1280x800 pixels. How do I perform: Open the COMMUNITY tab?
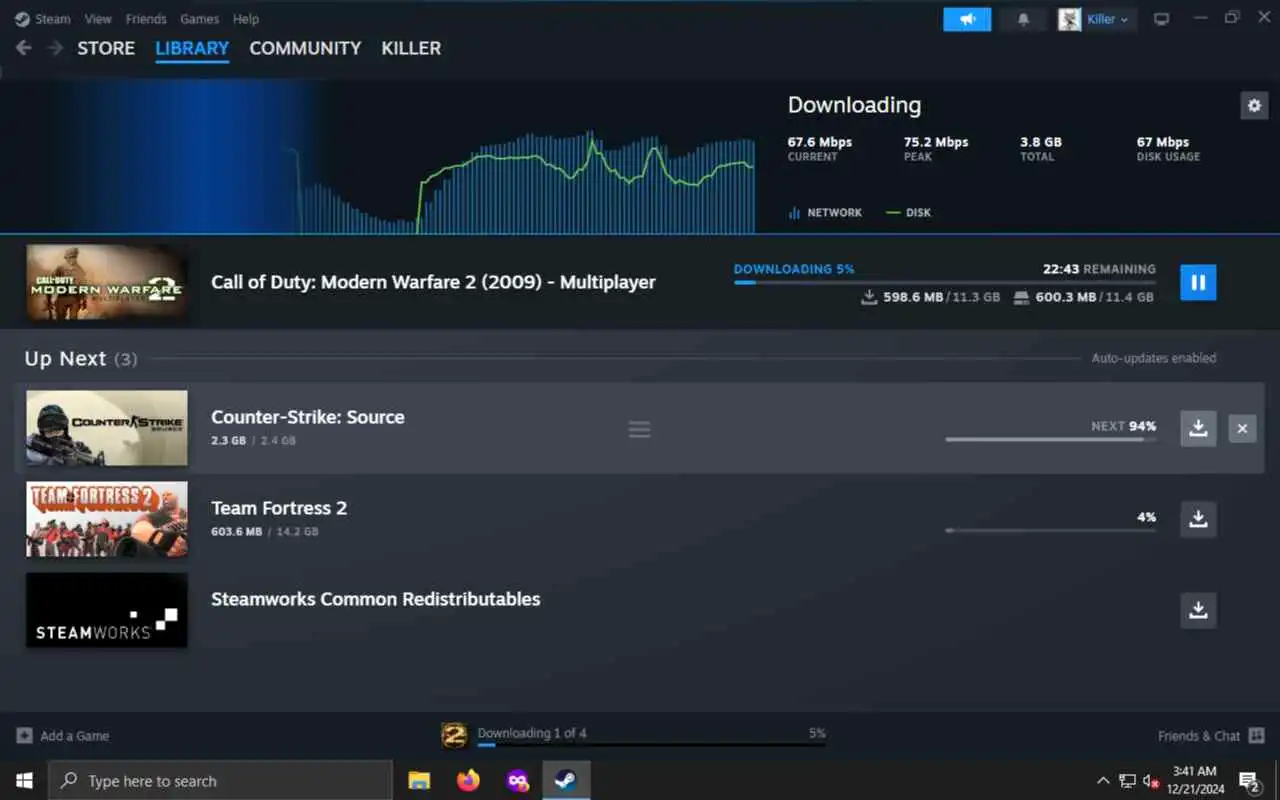coord(305,48)
